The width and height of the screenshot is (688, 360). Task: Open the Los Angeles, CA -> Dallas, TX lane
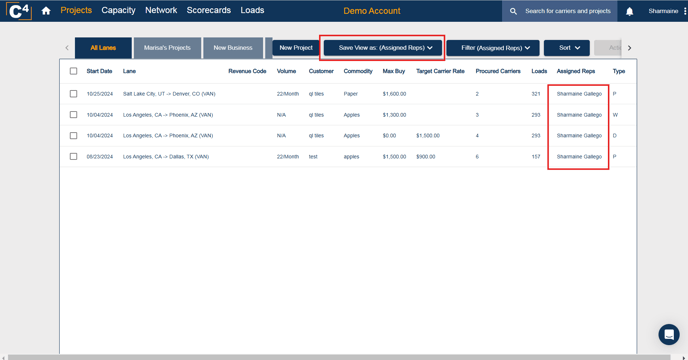click(166, 157)
